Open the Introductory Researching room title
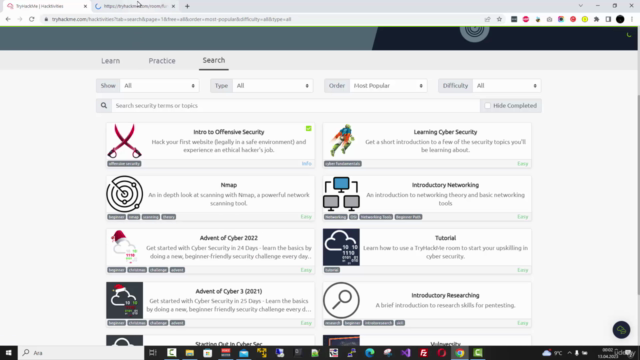 tap(445, 295)
